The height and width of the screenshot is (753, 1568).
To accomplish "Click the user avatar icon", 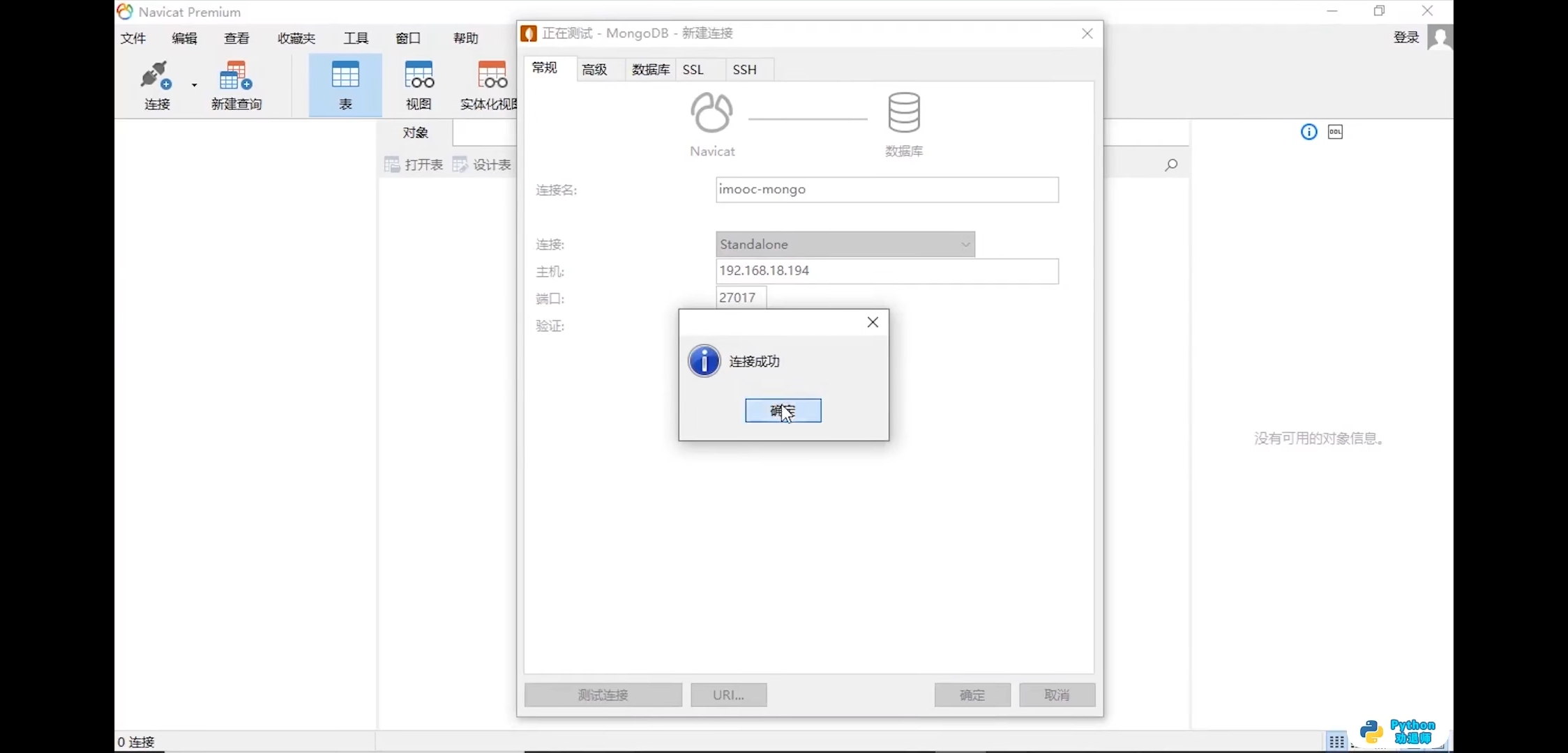I will (x=1440, y=37).
